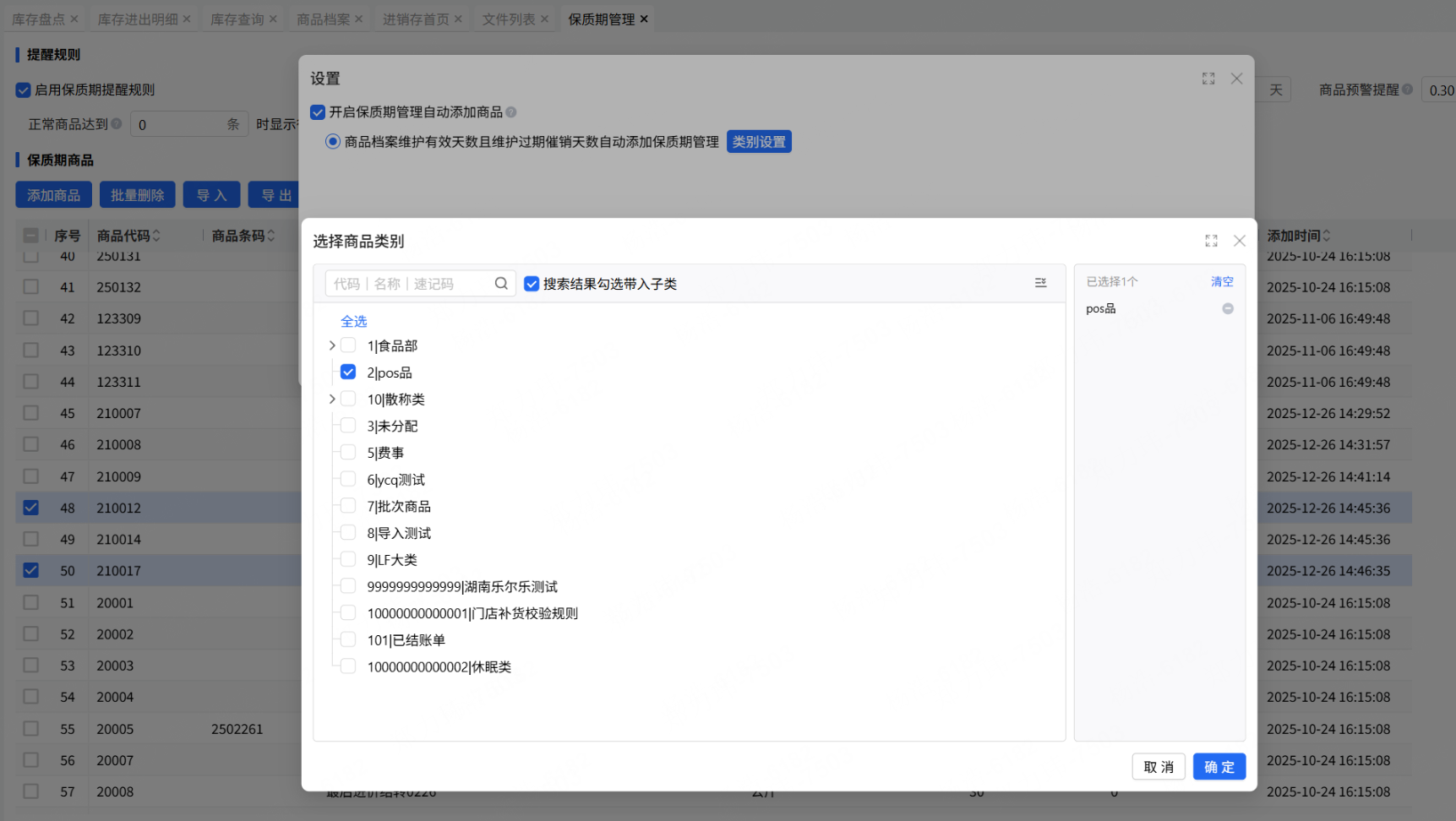
Task: Click the search magnifier in category search box
Action: [501, 284]
